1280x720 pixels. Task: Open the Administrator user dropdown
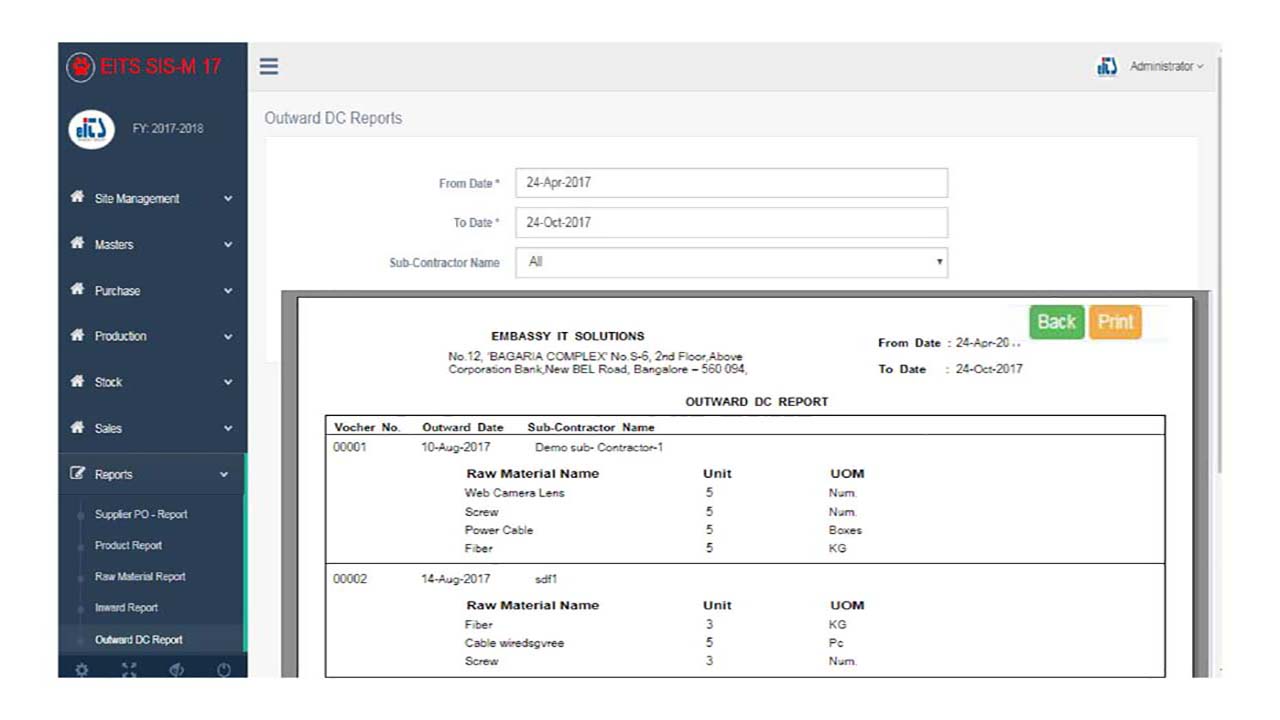click(1166, 66)
